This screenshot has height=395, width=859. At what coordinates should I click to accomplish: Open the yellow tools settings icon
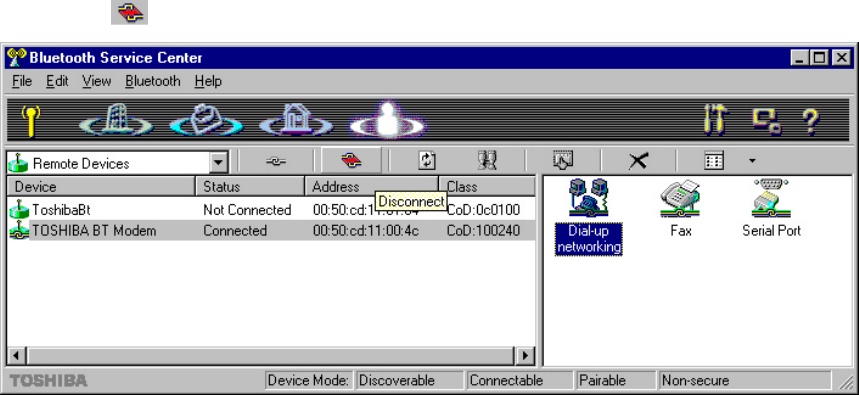pyautogui.click(x=715, y=121)
